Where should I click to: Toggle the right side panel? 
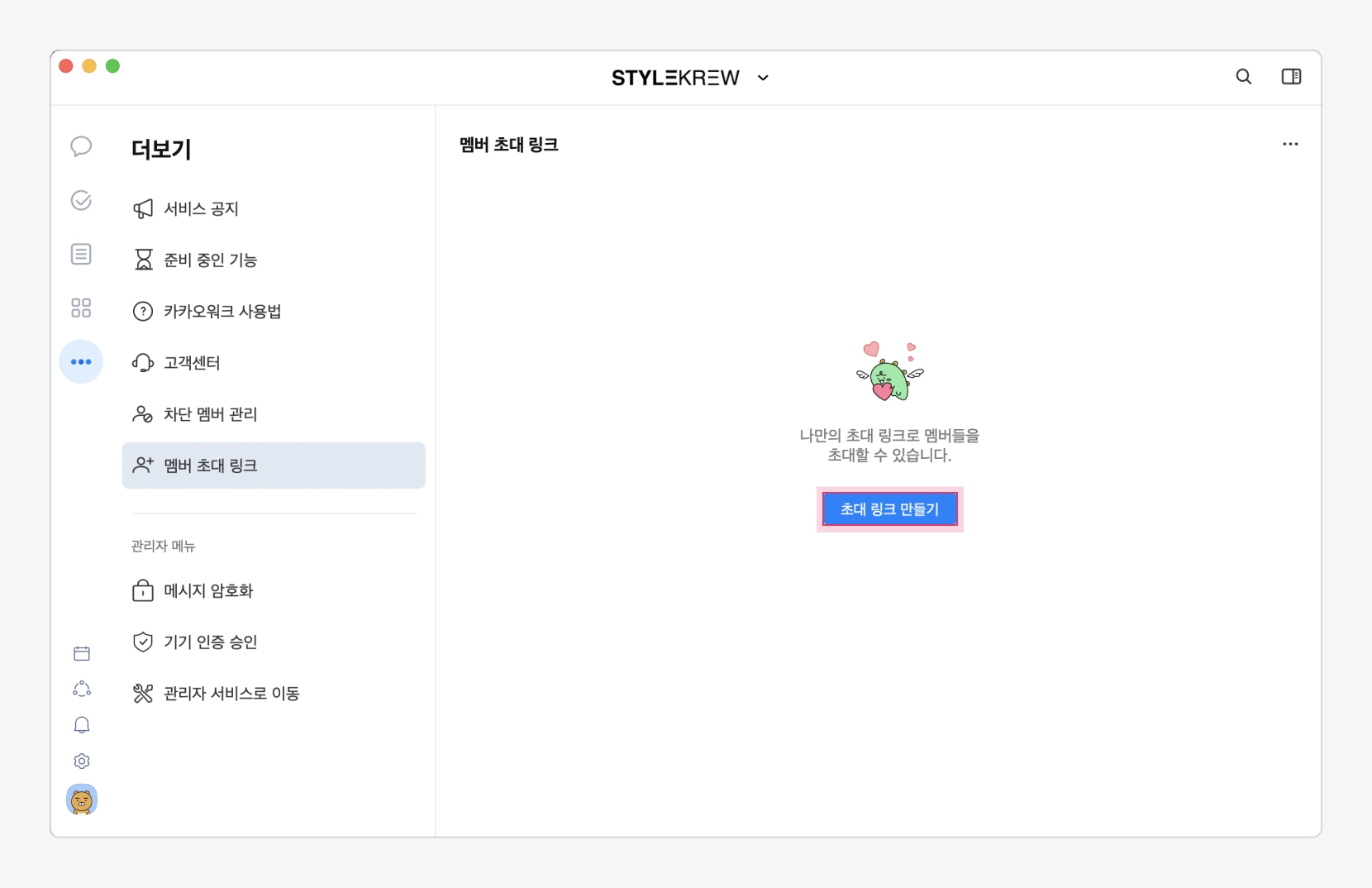click(1291, 77)
